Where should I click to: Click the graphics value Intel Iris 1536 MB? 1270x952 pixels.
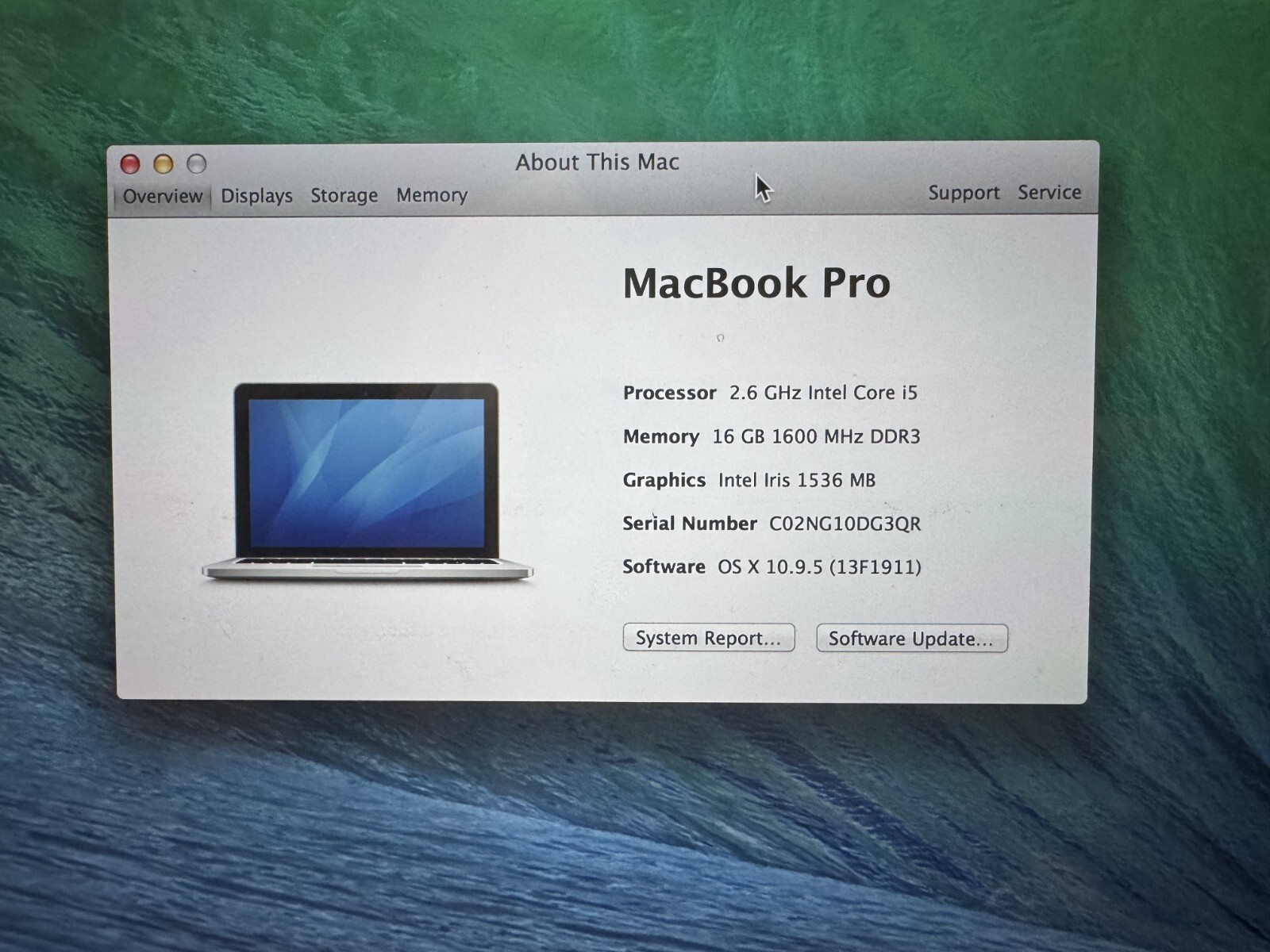coord(797,480)
